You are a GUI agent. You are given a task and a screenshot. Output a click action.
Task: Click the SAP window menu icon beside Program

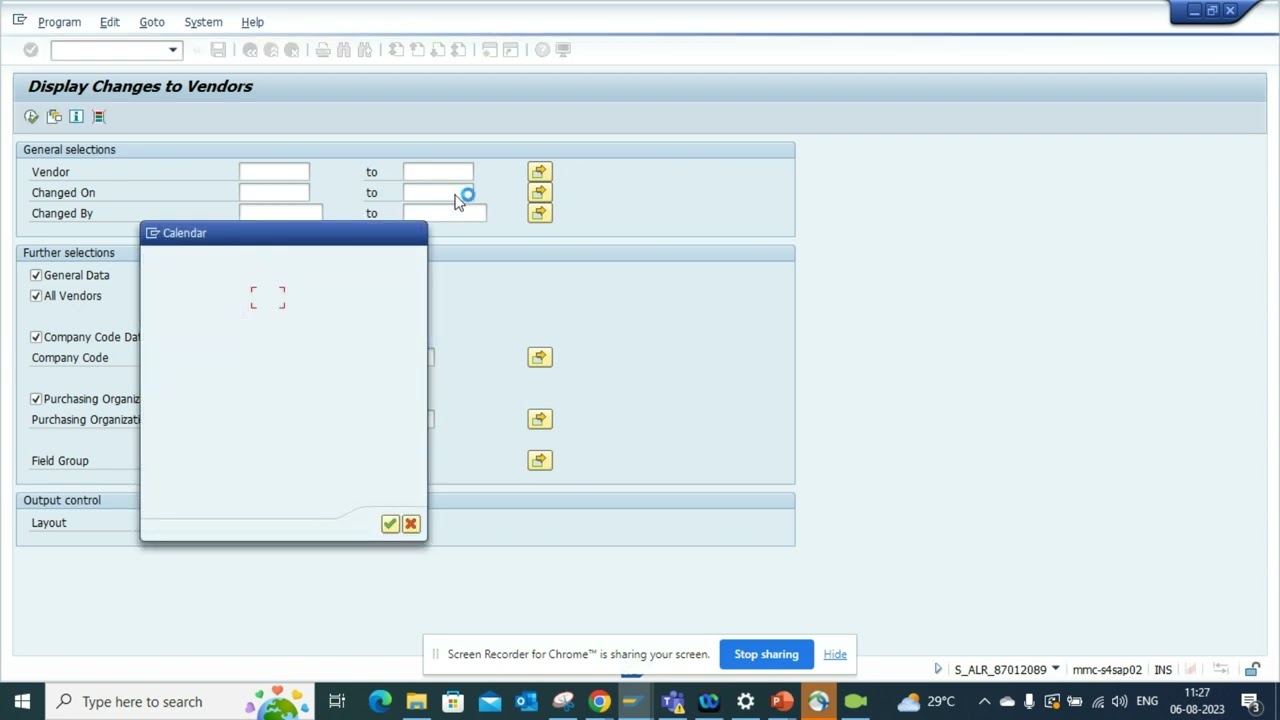point(19,20)
